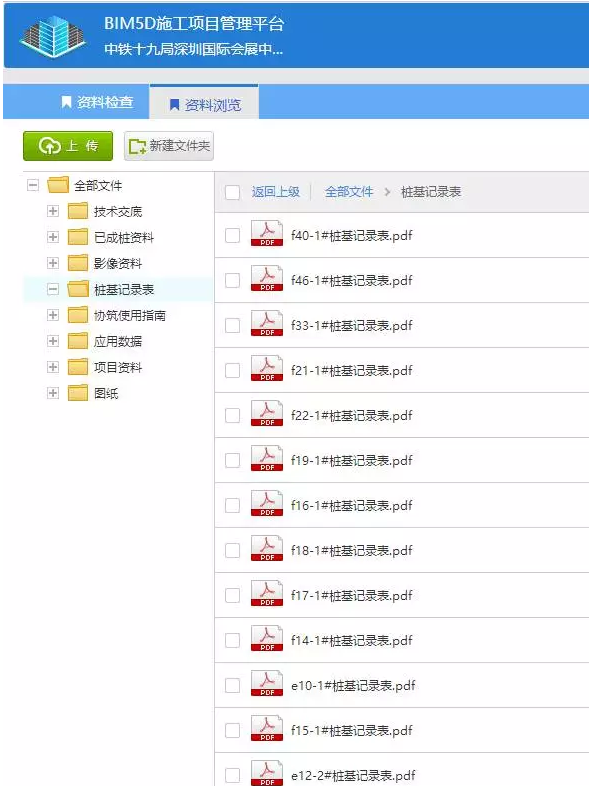The image size is (597, 786).
Task: Click the PDF icon of f40-1#桩基记录表.pdf
Action: 267,233
